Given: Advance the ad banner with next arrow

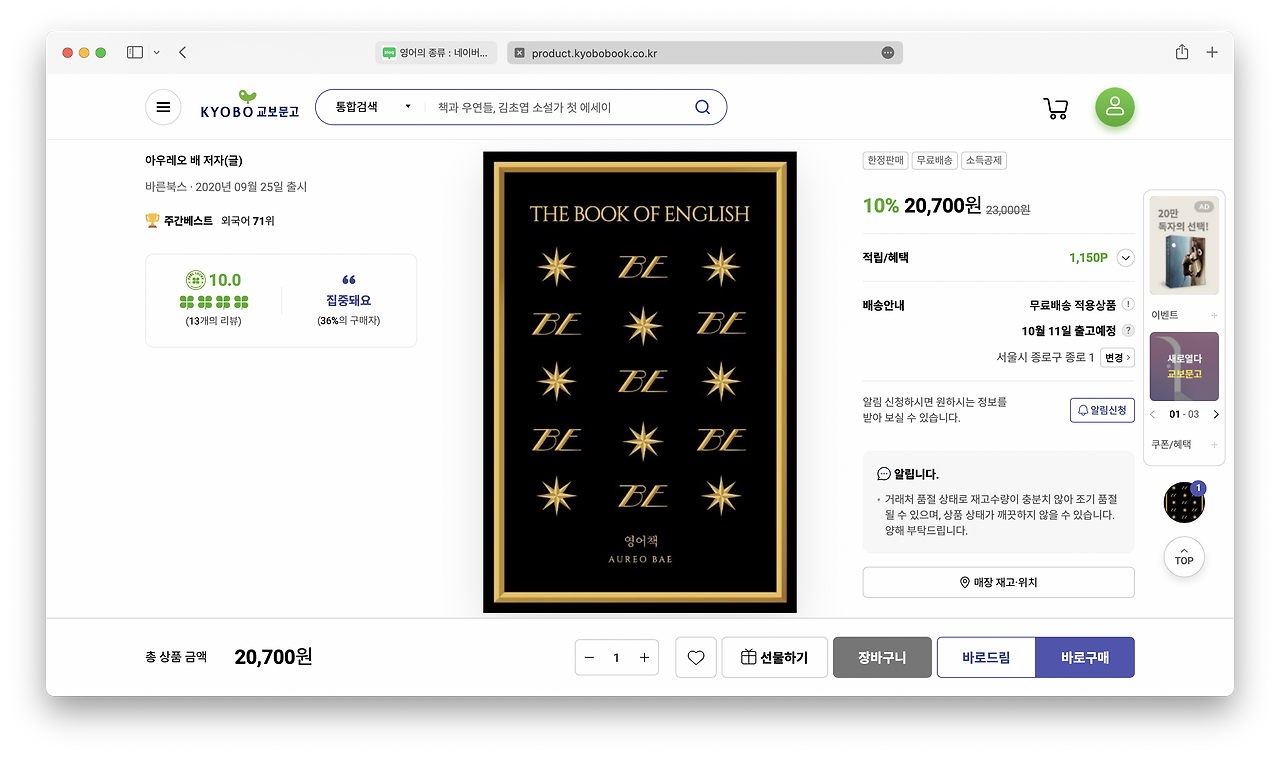Looking at the screenshot, I should pos(1216,414).
